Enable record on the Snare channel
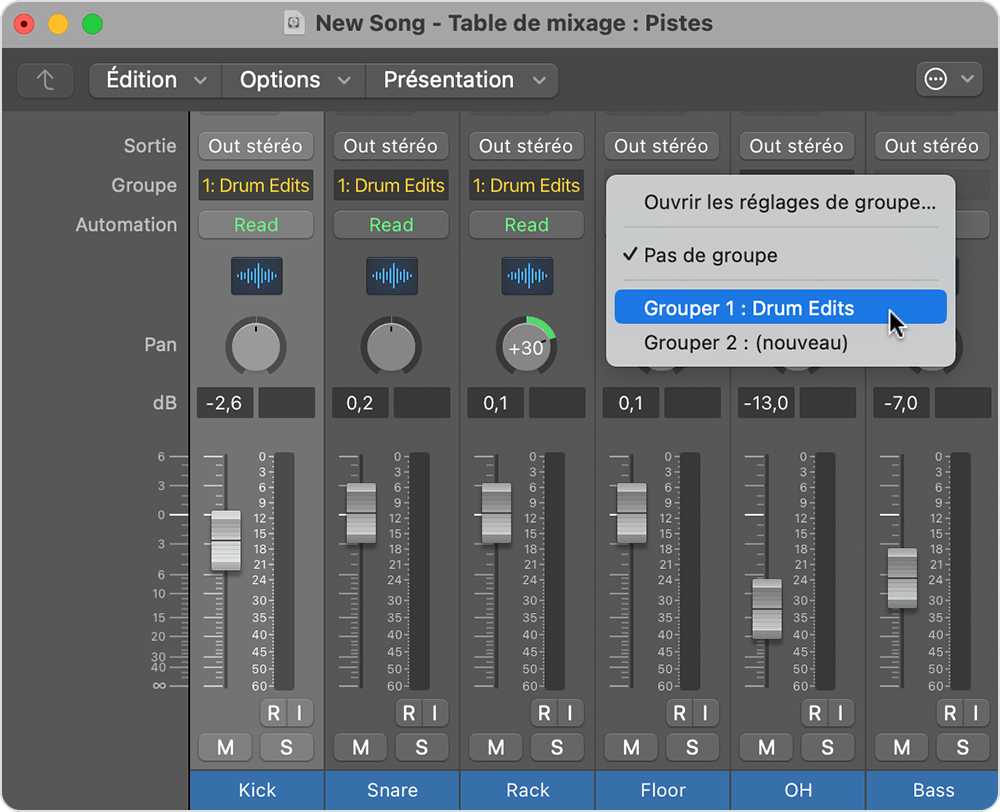This screenshot has height=812, width=1000. (x=408, y=713)
